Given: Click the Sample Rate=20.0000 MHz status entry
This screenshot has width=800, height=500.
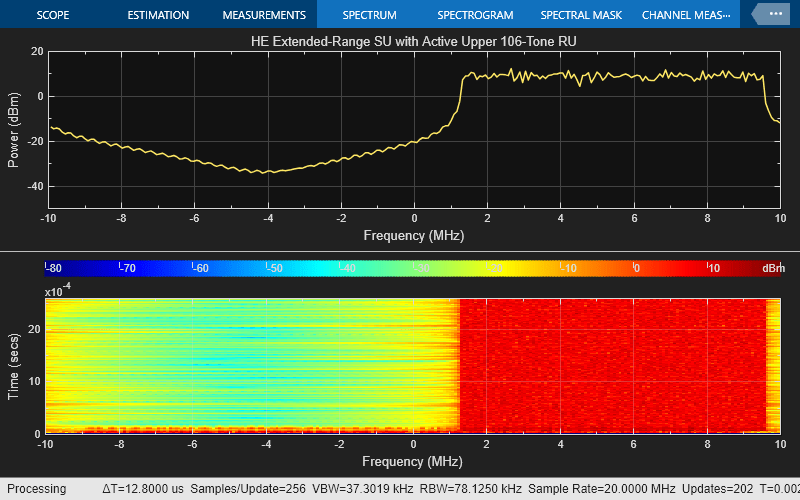Looking at the screenshot, I should pos(602,489).
